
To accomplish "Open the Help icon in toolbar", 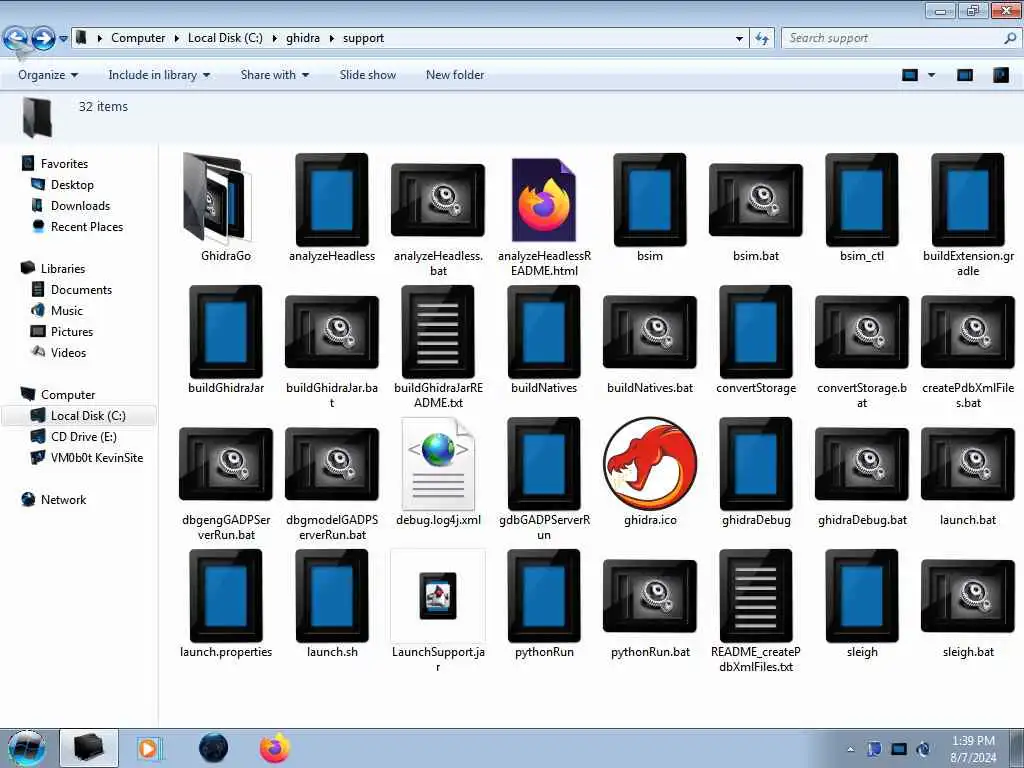I will point(1001,75).
